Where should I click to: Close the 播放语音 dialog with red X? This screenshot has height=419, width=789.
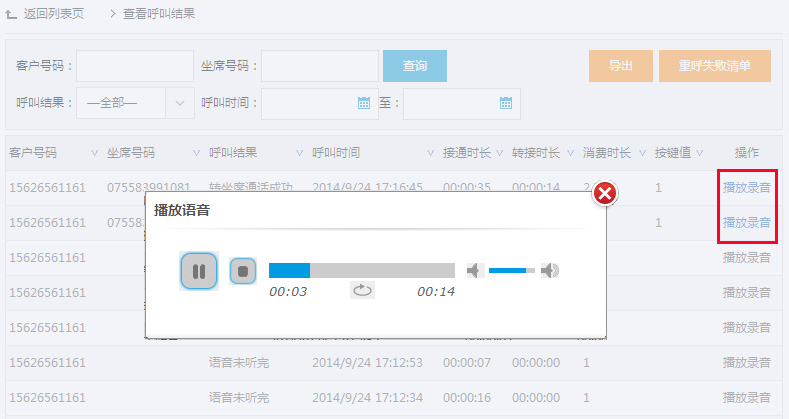tap(604, 193)
